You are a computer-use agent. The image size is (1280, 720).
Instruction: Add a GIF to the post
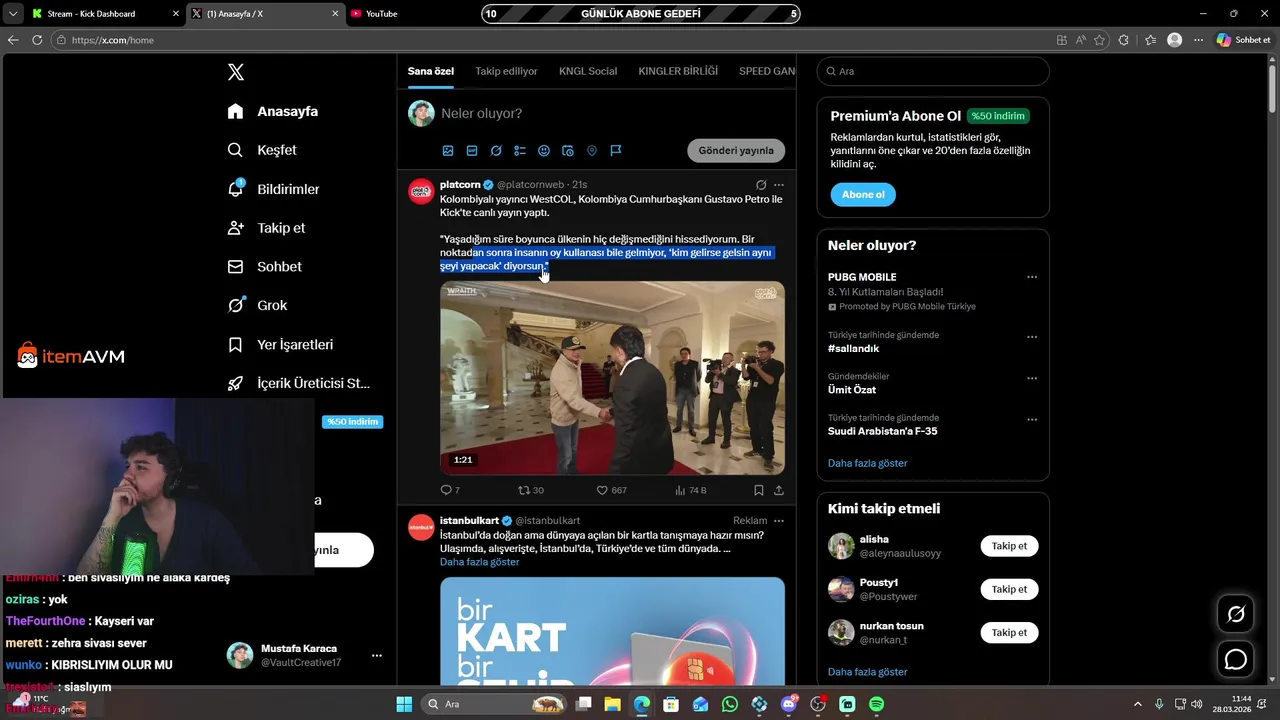(472, 151)
